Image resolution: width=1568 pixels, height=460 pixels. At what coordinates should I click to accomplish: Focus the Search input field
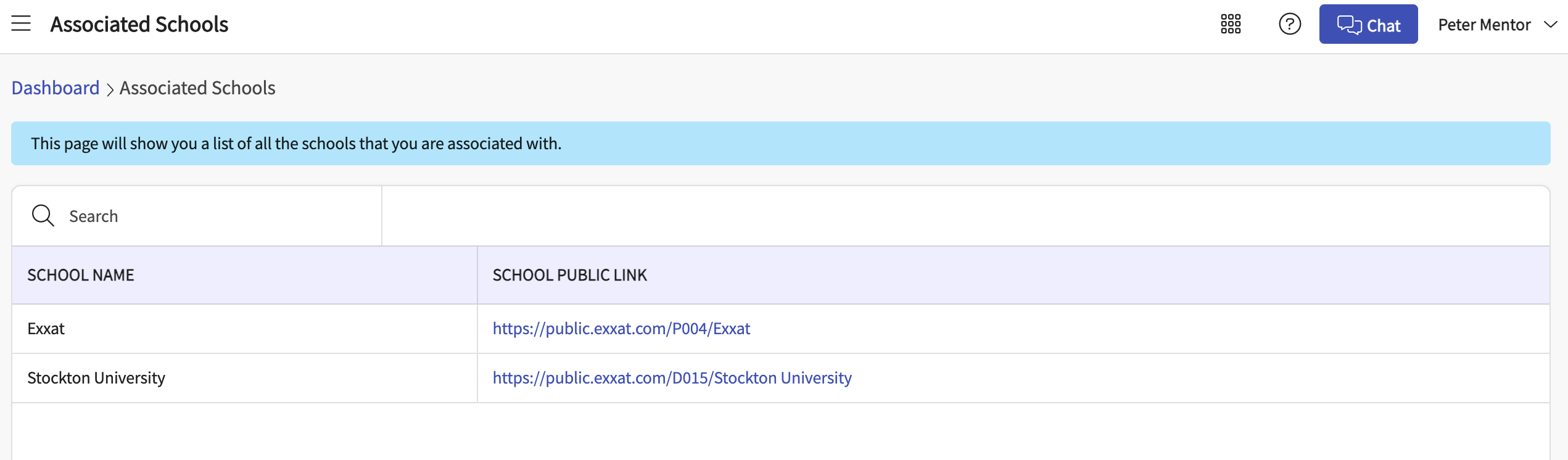(216, 216)
